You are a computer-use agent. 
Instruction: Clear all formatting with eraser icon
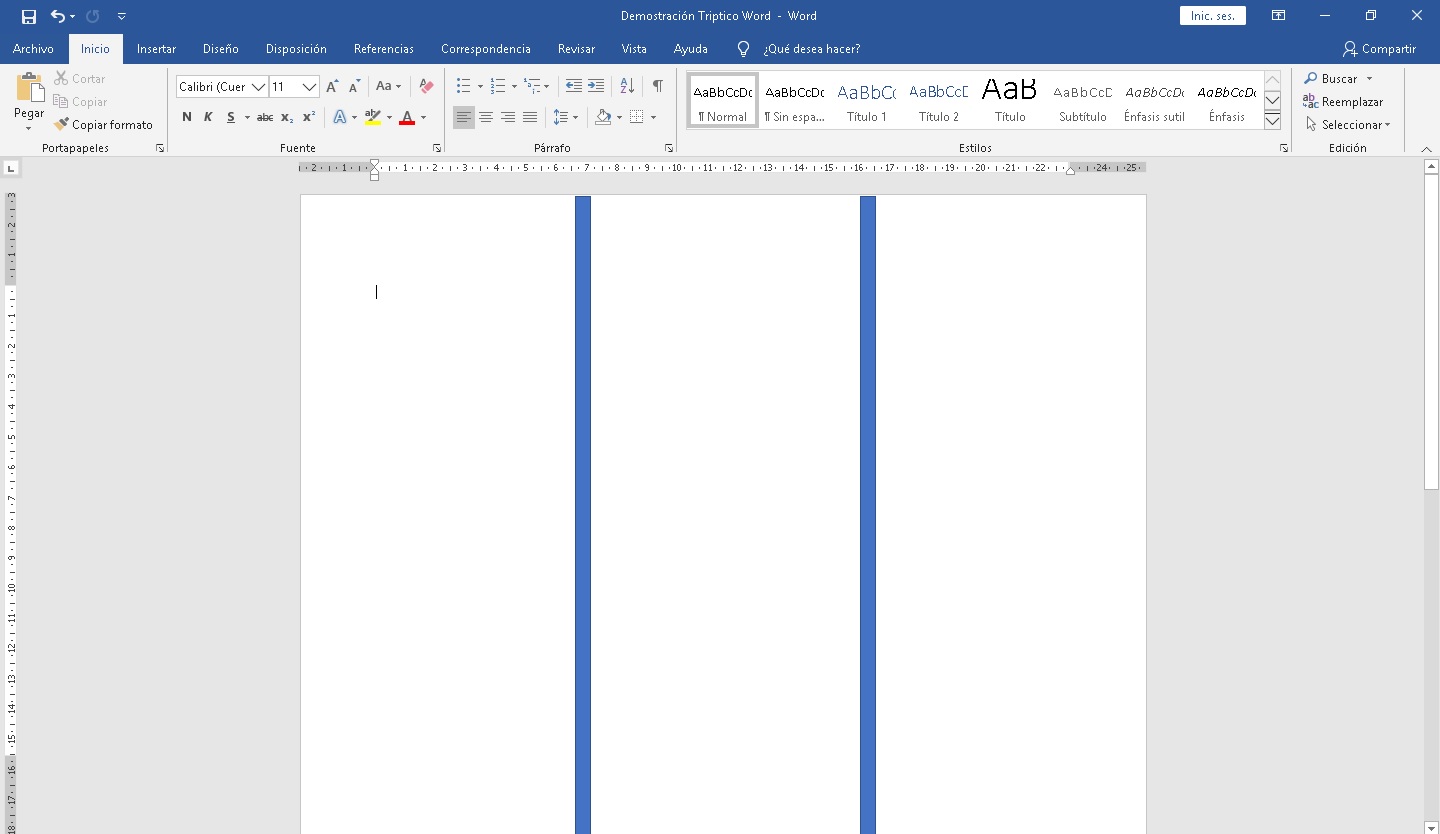[427, 87]
